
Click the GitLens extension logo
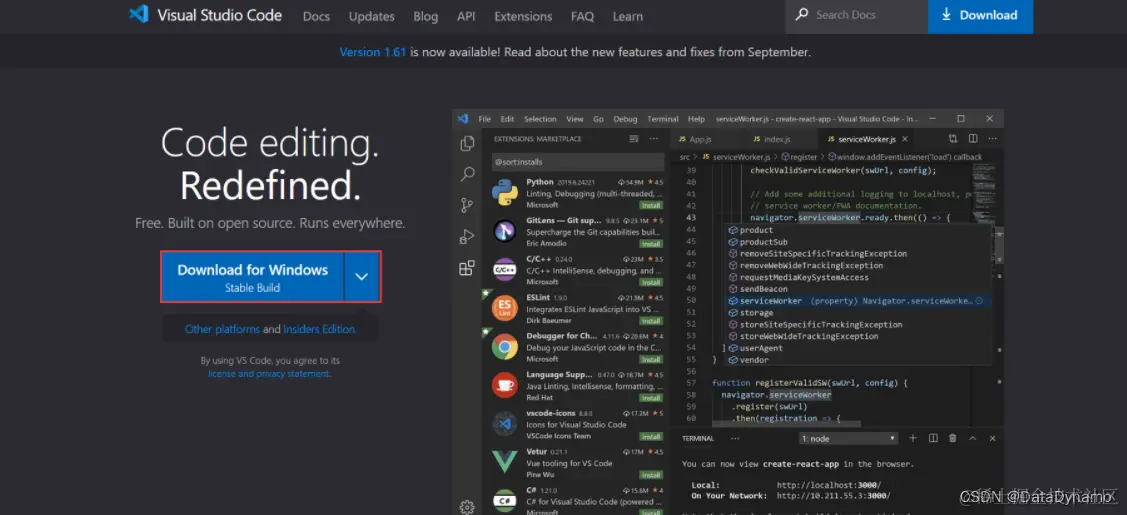[505, 232]
